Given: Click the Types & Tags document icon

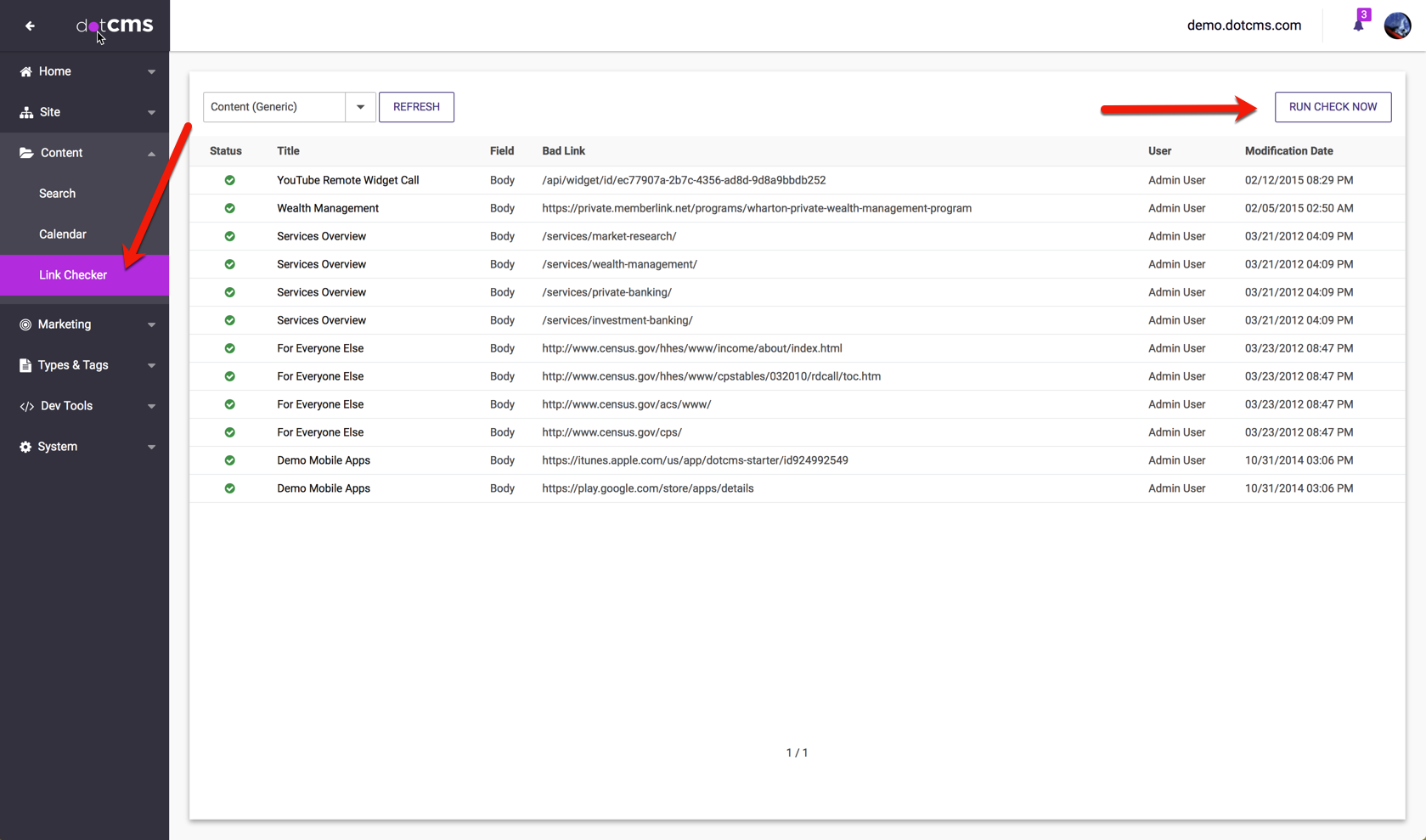Looking at the screenshot, I should point(25,365).
